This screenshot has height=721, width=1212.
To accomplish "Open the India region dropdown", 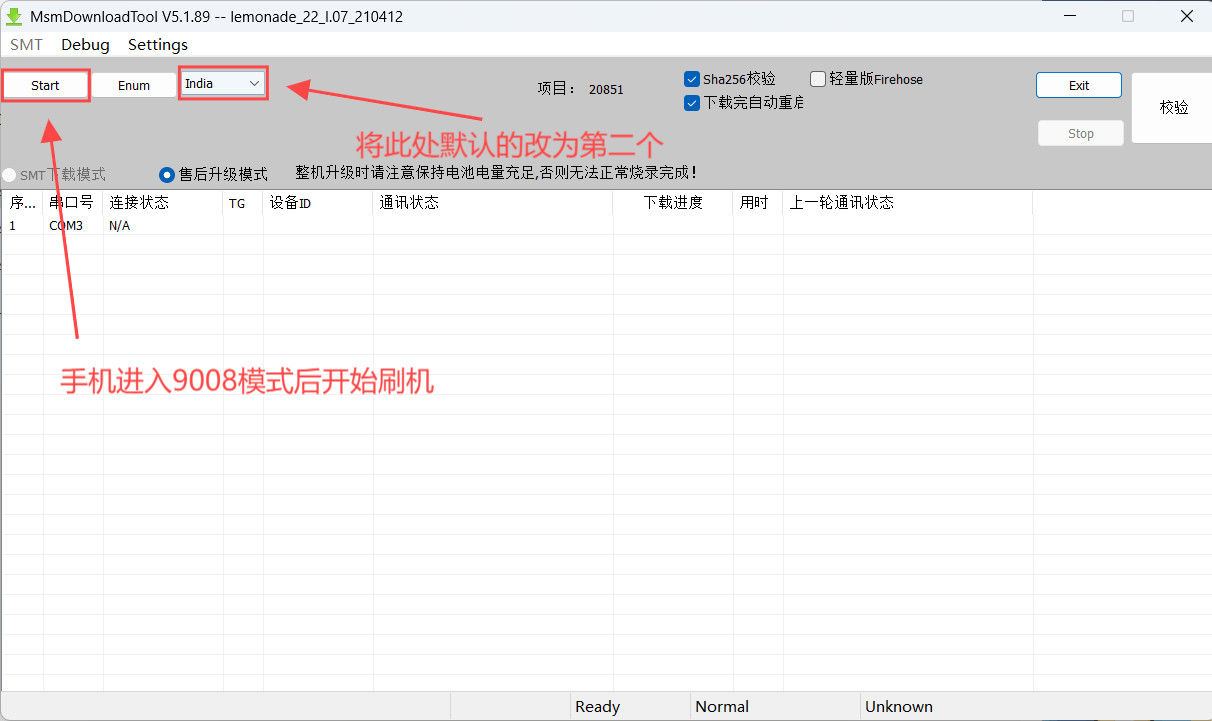I will [x=223, y=84].
